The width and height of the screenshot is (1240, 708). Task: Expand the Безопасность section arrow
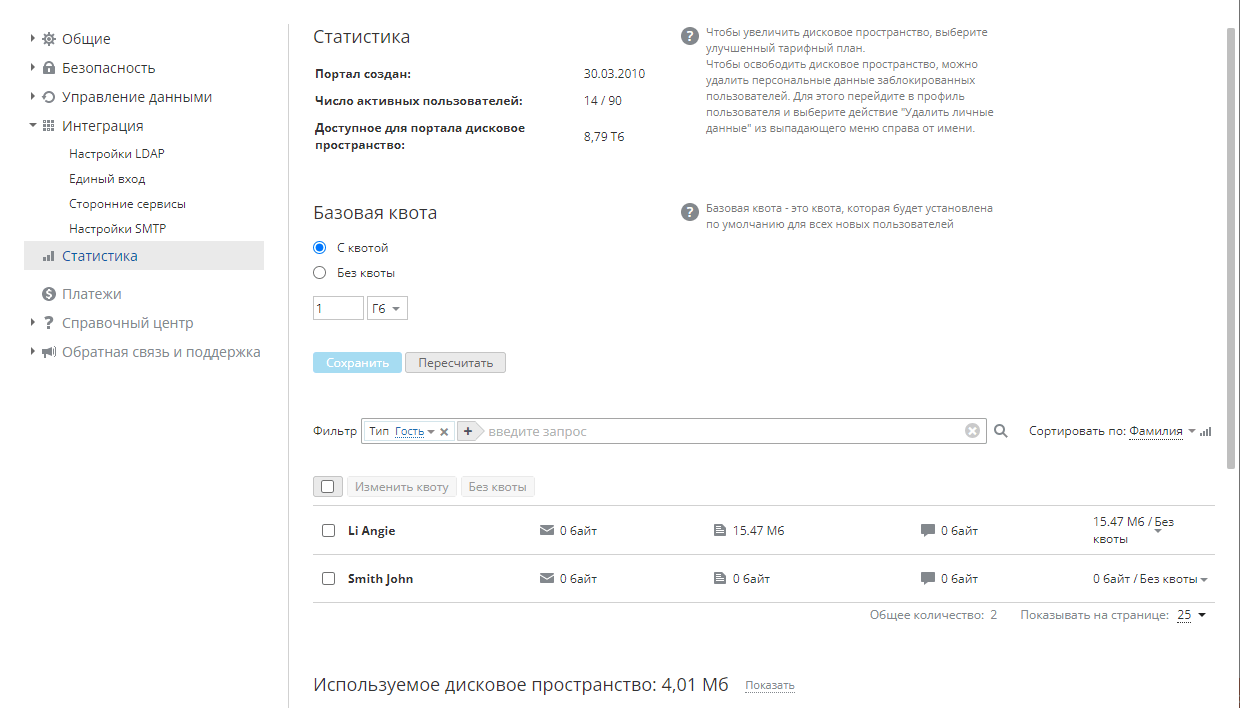[x=32, y=68]
